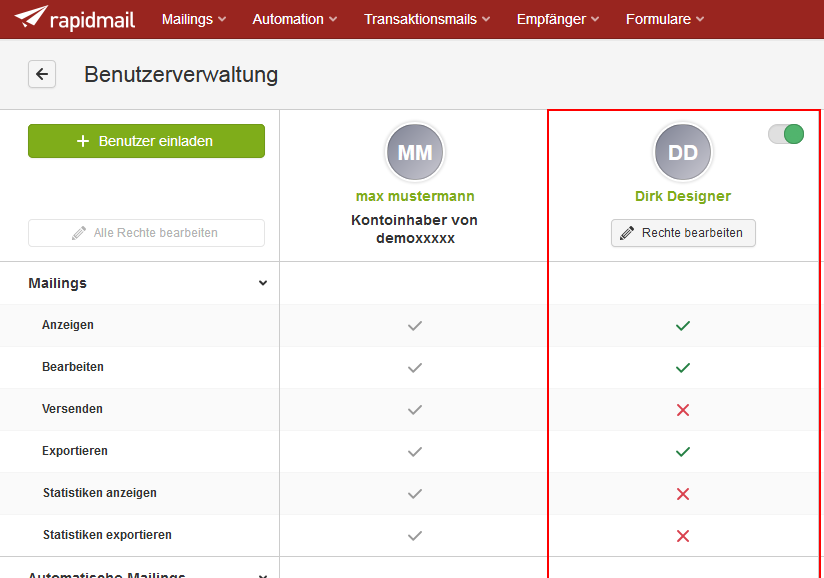Toggle Dirk Designer's Anzeigen permission checkmark

point(683,326)
